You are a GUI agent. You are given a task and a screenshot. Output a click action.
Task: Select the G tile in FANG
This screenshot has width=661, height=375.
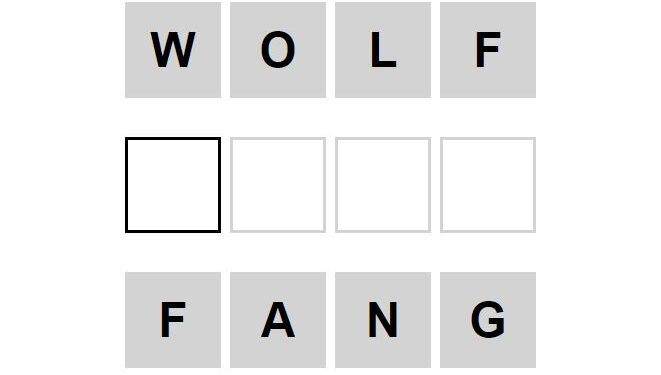(488, 320)
